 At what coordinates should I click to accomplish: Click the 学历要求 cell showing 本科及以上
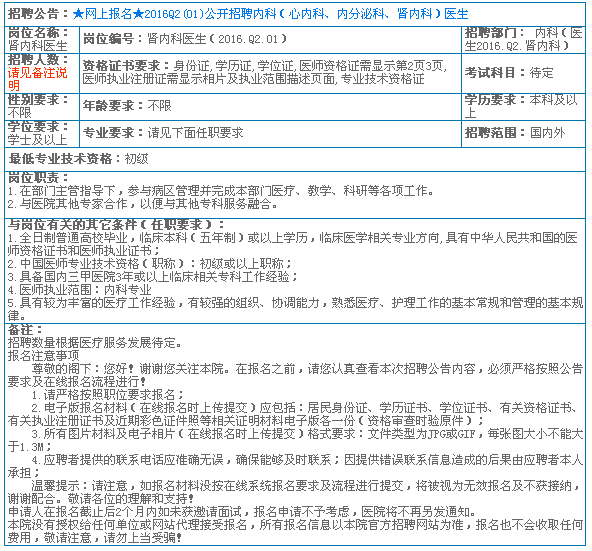click(x=523, y=106)
